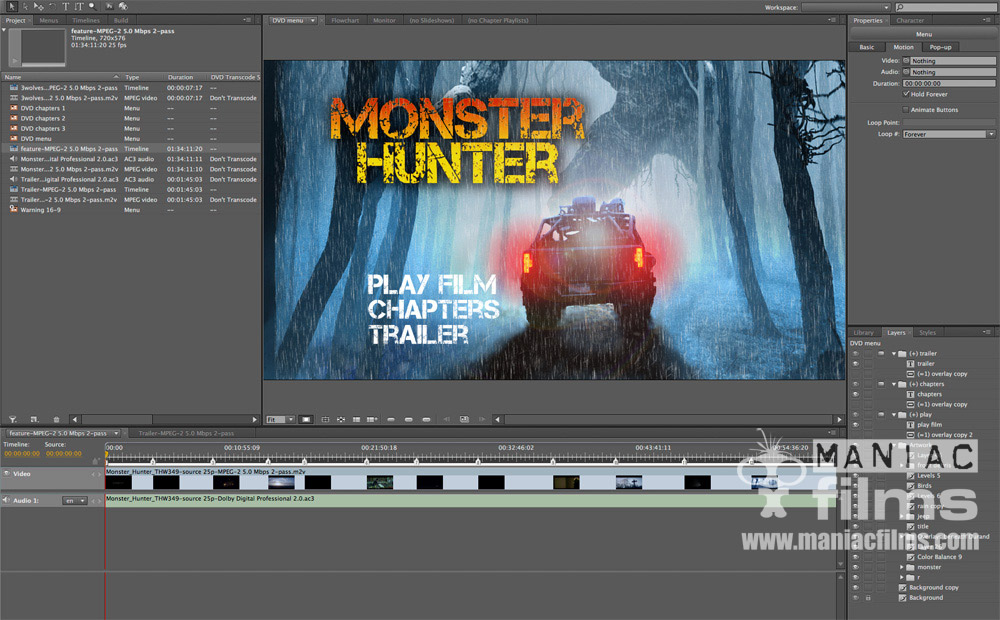Click the timeline playhead at 00:00
Image resolution: width=1000 pixels, height=620 pixels.
click(x=106, y=455)
